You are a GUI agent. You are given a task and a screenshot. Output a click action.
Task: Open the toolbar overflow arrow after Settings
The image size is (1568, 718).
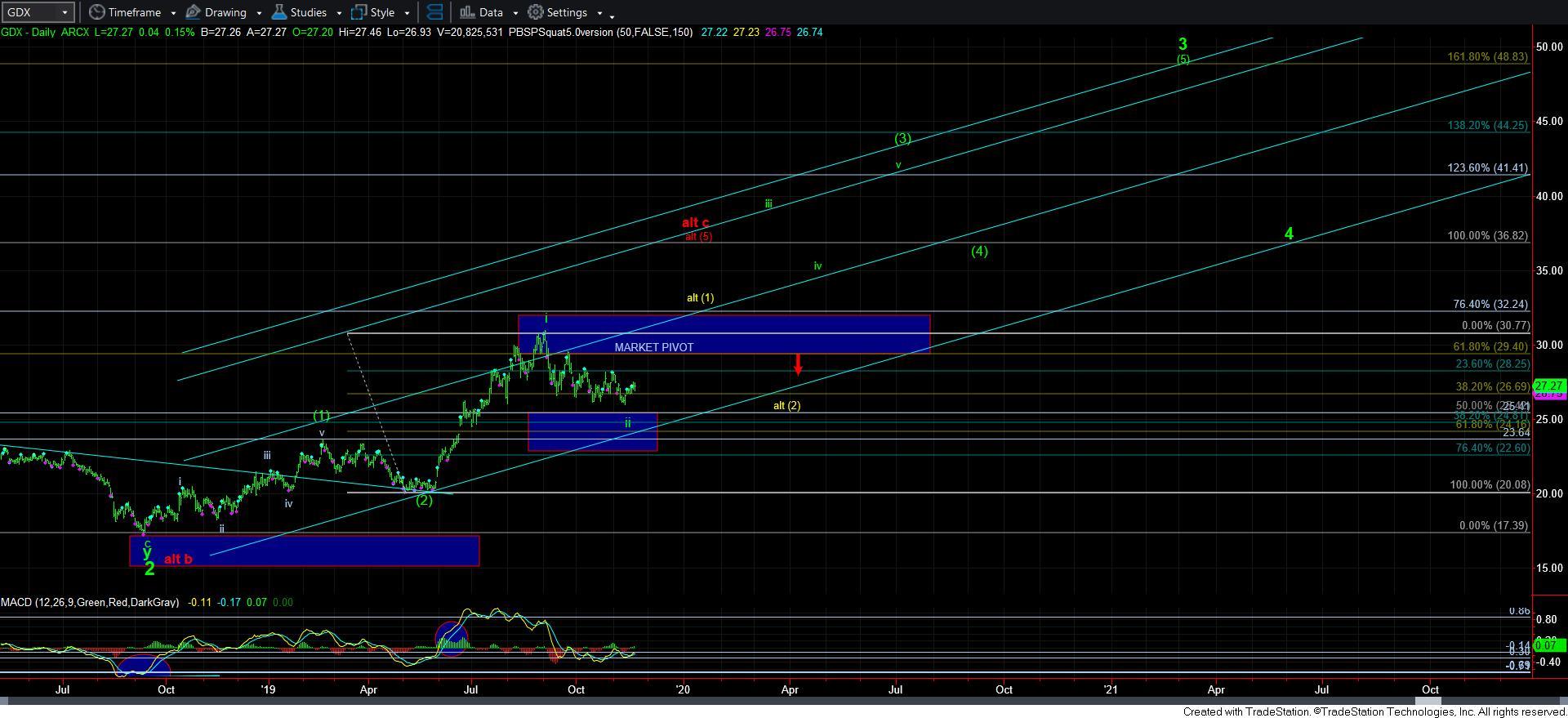(612, 15)
